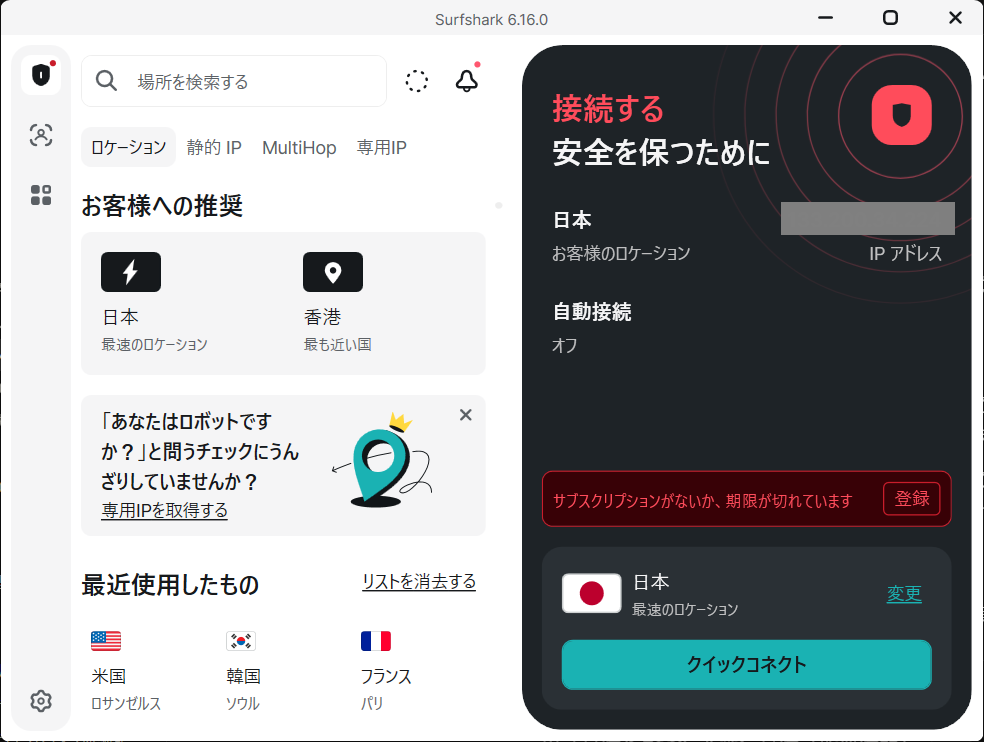Select the France flag
Image resolution: width=984 pixels, height=742 pixels.
coord(376,641)
